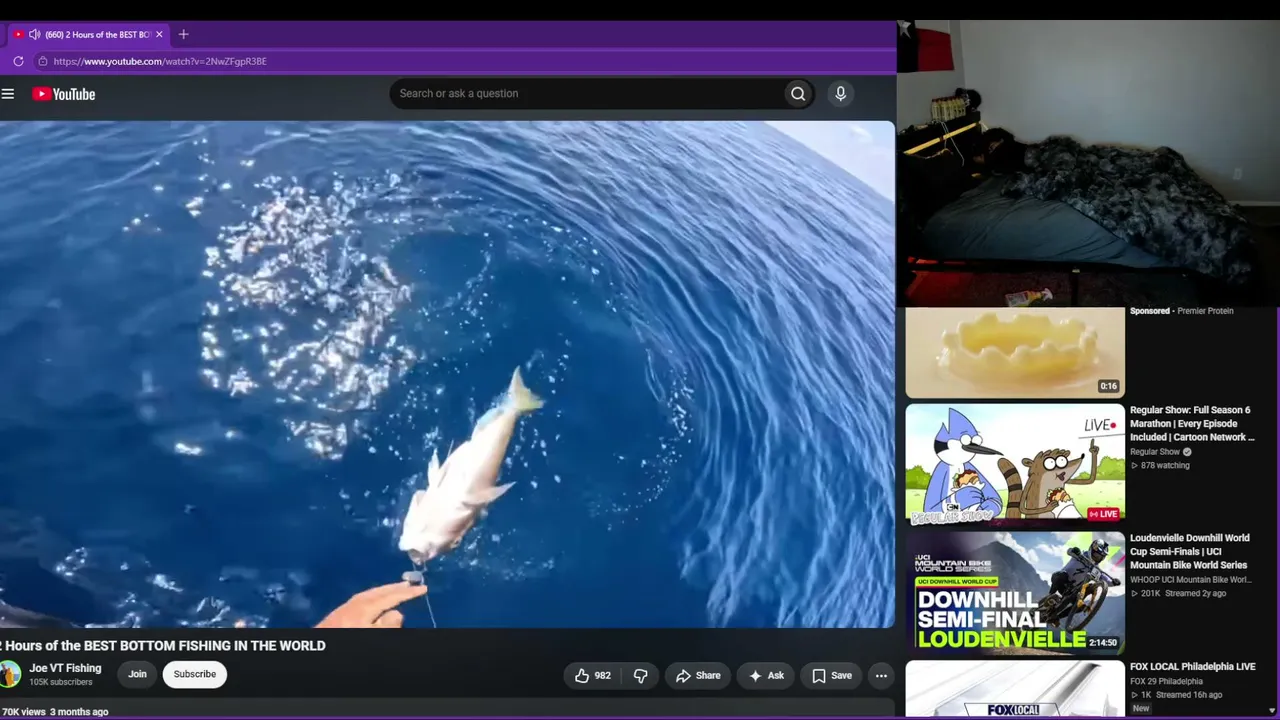This screenshot has height=720, width=1280.
Task: Click the search magnifier button
Action: coord(798,94)
